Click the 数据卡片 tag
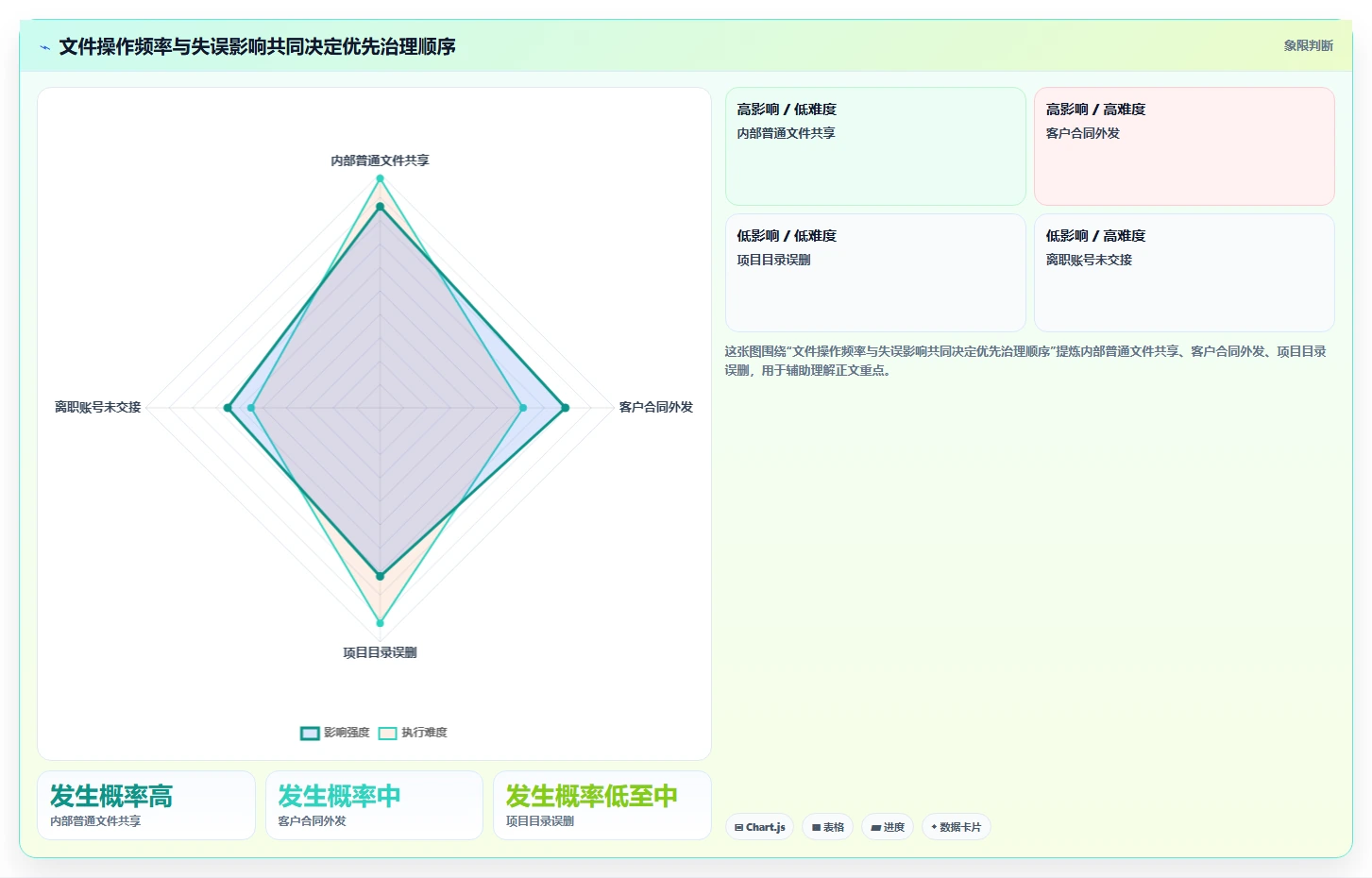Screen dimensions: 1372x878 tap(956, 827)
